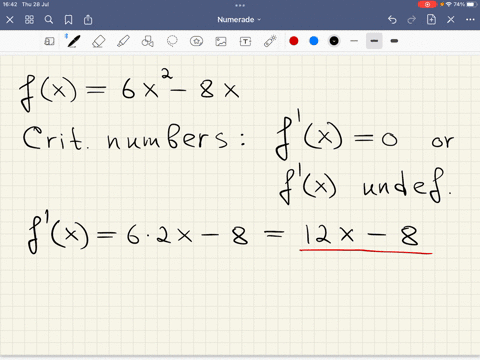The image size is (480, 360).
Task: Select the Pen tool
Action: pyautogui.click(x=73, y=41)
